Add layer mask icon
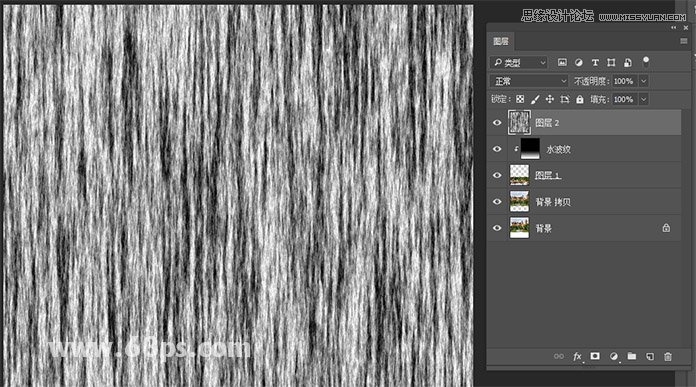 595,356
